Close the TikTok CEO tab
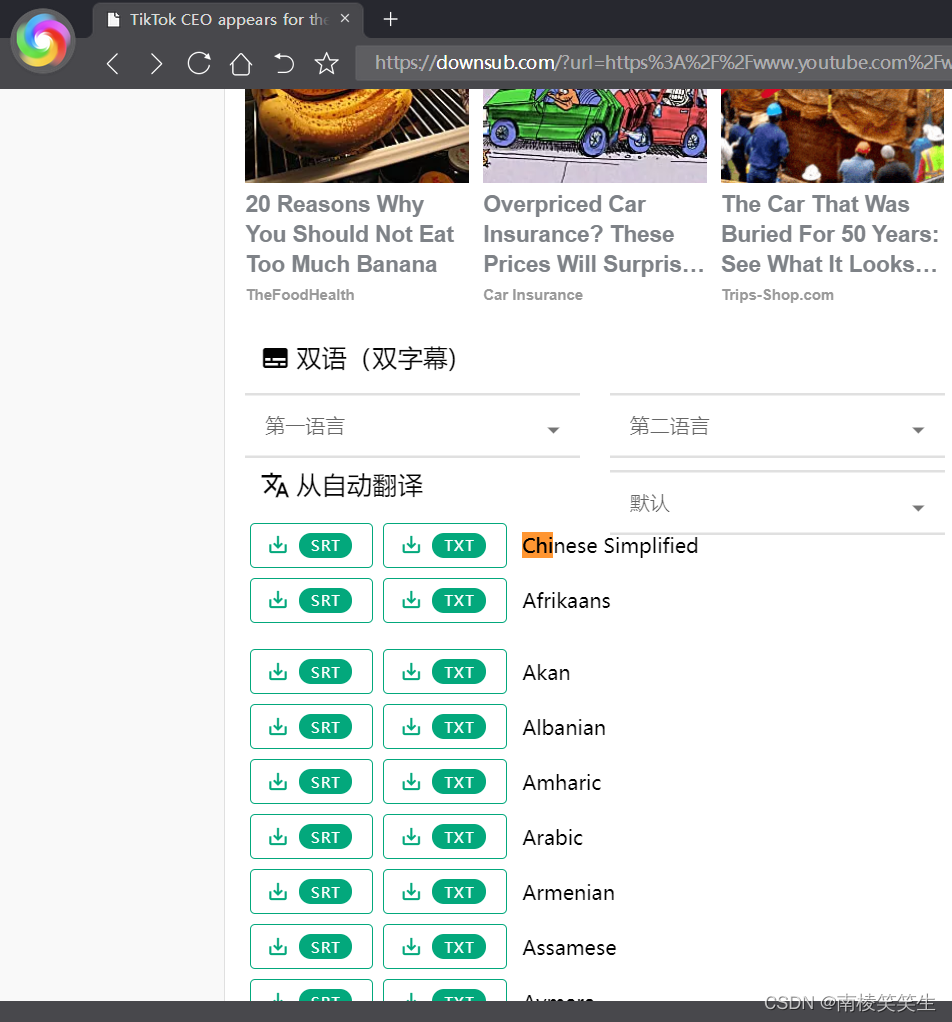 [x=345, y=18]
